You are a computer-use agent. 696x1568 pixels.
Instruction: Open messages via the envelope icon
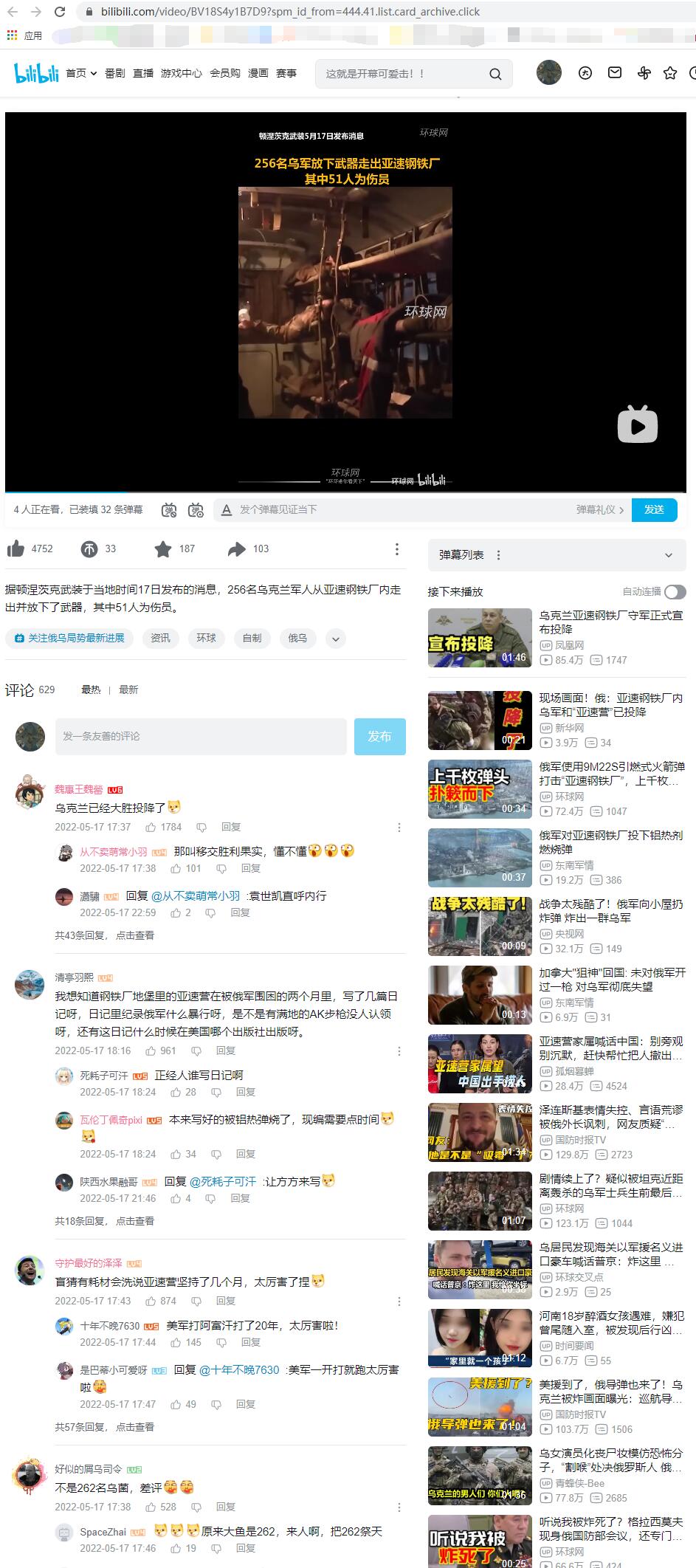tap(614, 72)
